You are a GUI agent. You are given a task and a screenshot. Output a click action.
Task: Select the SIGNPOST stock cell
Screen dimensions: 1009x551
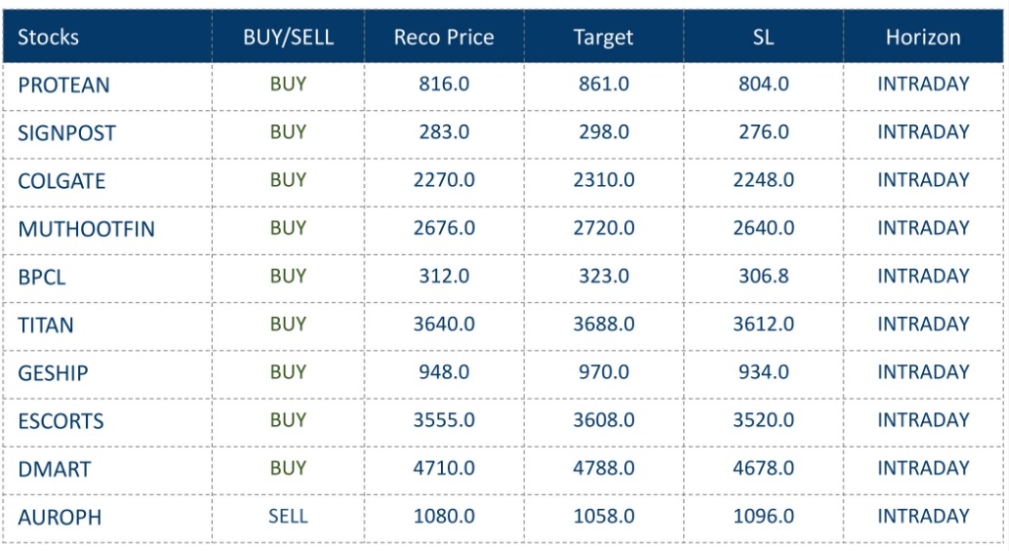[x=66, y=133]
